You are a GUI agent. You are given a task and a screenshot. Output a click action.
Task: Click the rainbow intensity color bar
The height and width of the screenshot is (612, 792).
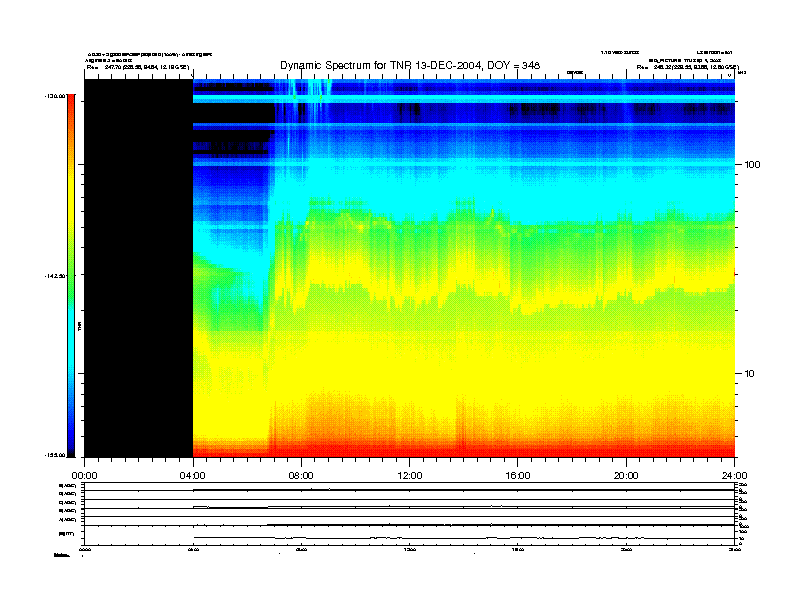pos(71,275)
